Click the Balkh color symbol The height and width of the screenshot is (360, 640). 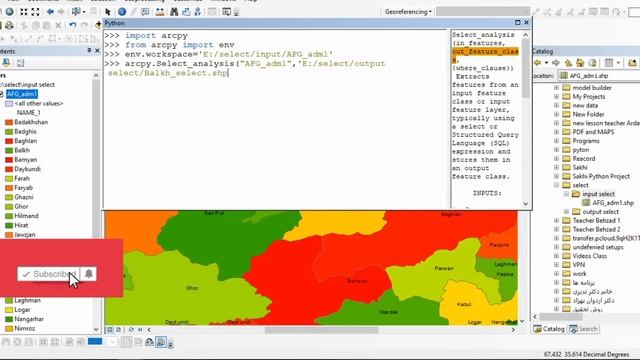click(9, 150)
